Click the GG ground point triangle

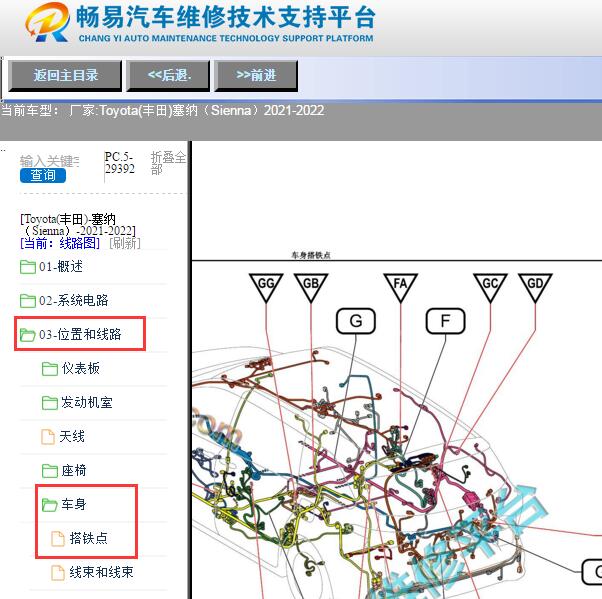[x=266, y=287]
